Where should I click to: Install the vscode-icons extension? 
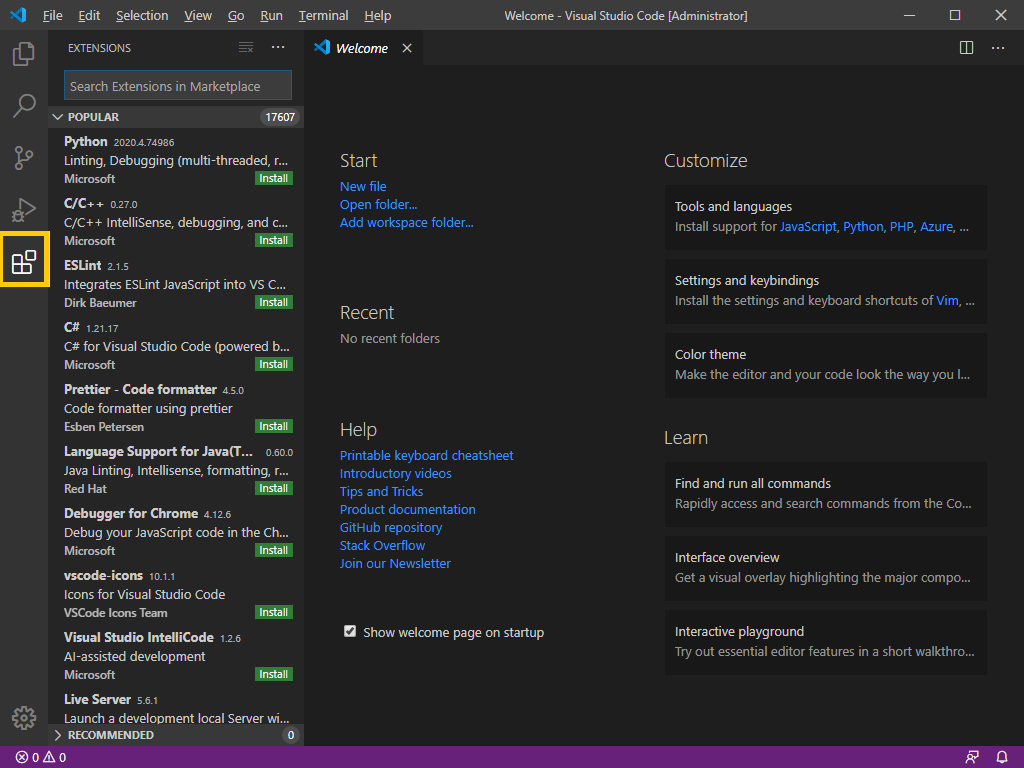[274, 613]
